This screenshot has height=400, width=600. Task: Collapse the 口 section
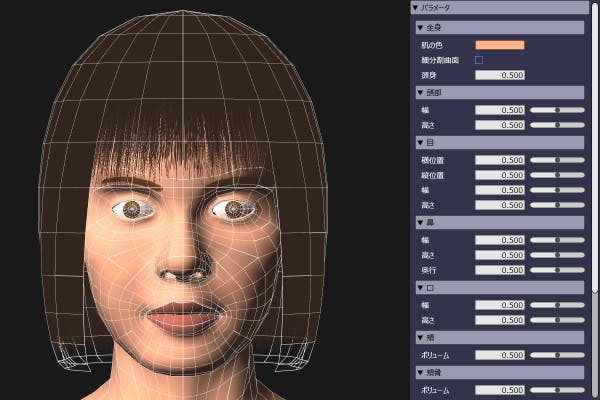419,288
